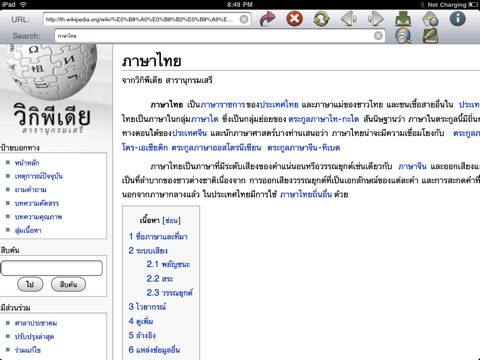Viewport: 480px width, 360px height.
Task: Jump to subsection 2.3 วรรณยุกต์
Action: point(170,293)
